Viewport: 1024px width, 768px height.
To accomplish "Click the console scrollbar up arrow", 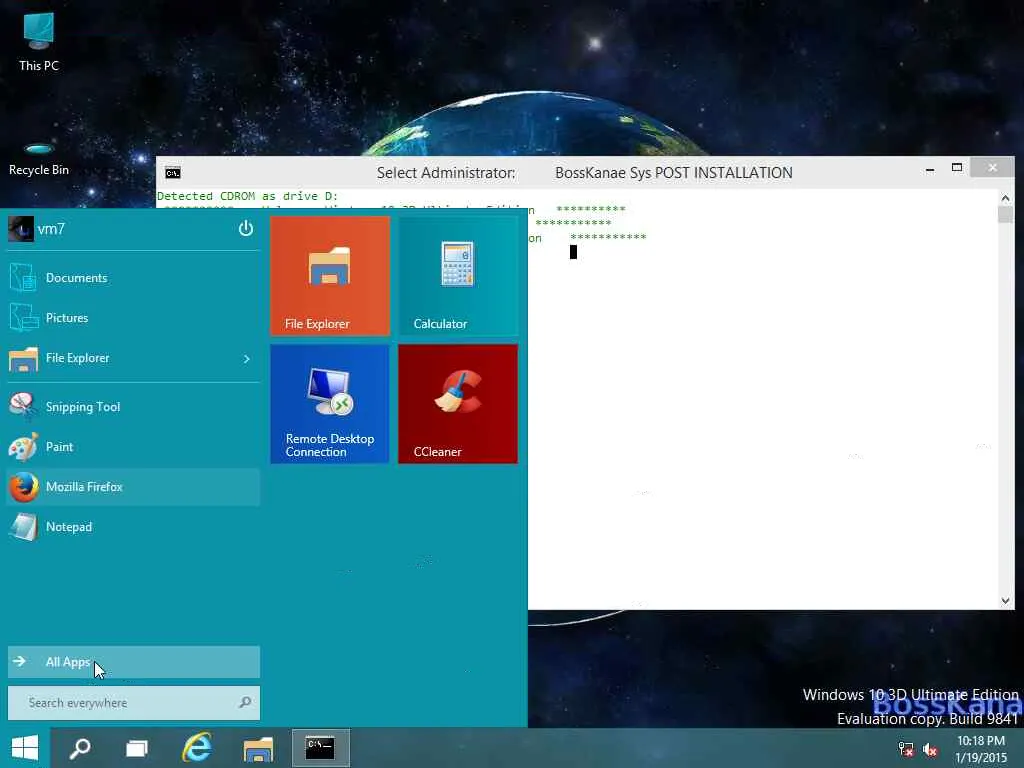I will 1006,197.
